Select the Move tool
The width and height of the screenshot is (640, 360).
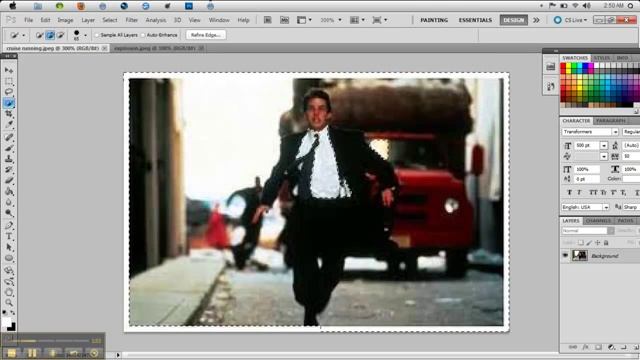point(9,70)
